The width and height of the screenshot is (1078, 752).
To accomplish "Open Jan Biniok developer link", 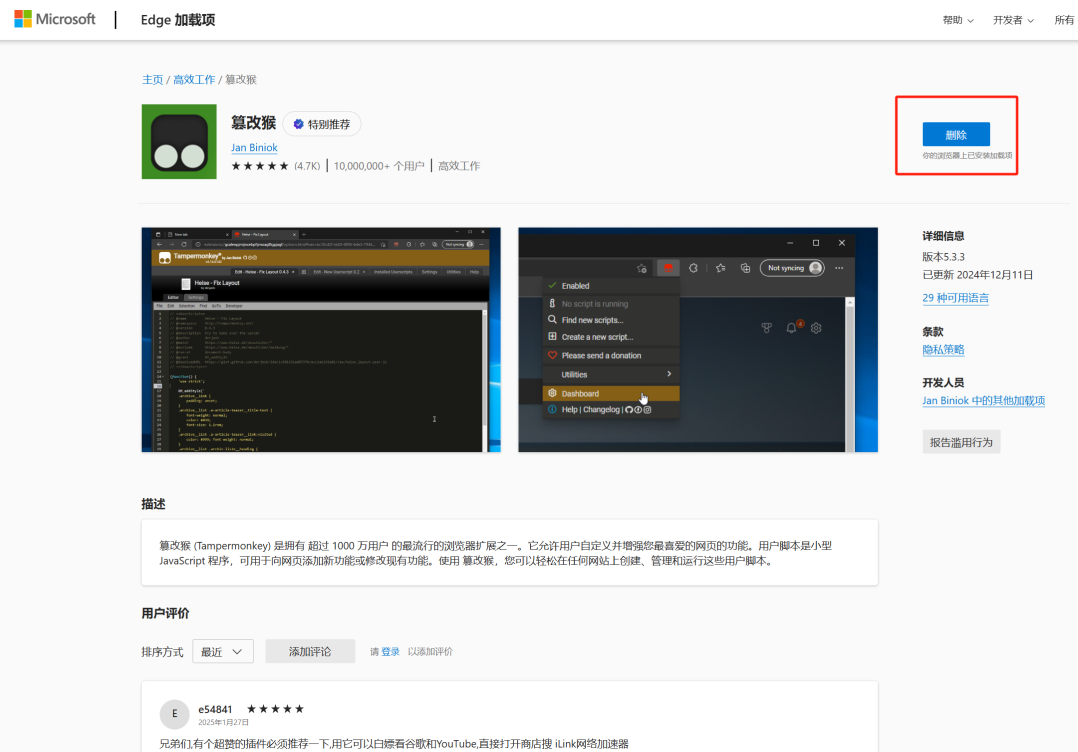I will click(254, 147).
